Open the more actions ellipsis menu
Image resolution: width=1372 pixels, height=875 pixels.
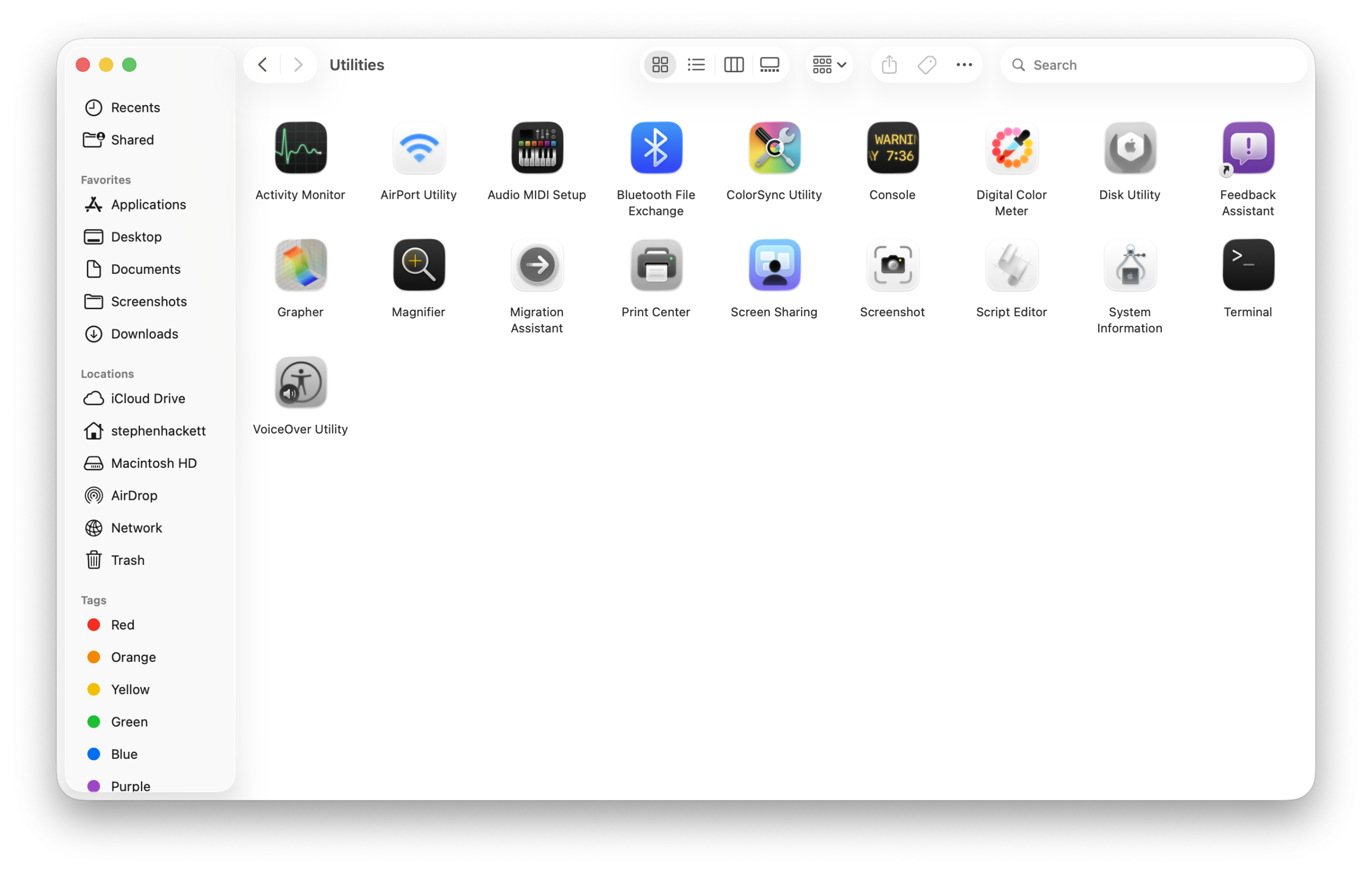click(964, 65)
